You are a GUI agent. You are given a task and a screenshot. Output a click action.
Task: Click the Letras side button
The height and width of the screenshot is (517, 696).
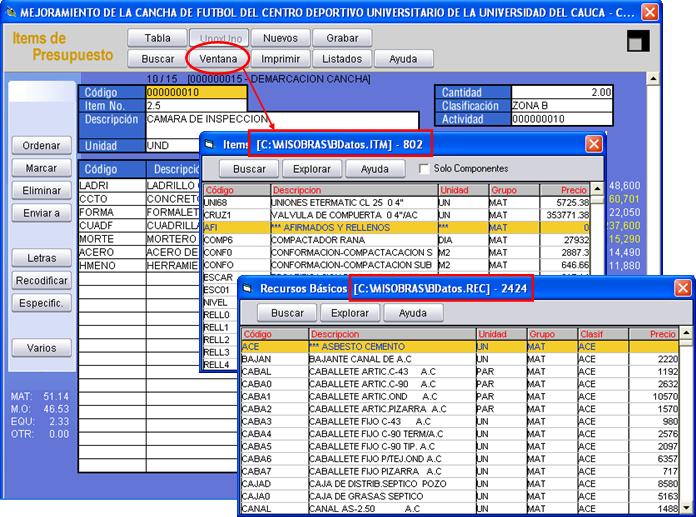pyautogui.click(x=41, y=258)
